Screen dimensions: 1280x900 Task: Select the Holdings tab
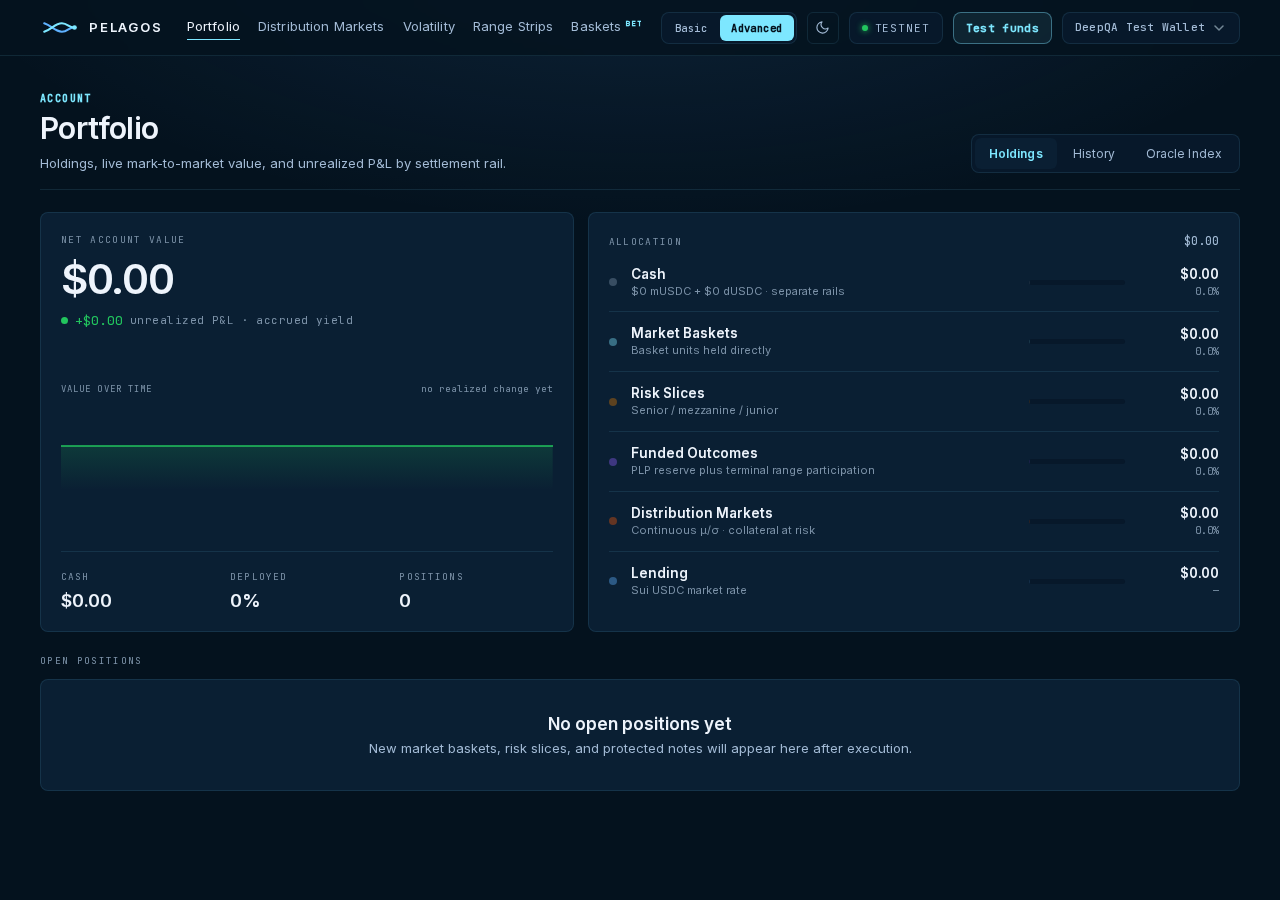[x=1016, y=154]
